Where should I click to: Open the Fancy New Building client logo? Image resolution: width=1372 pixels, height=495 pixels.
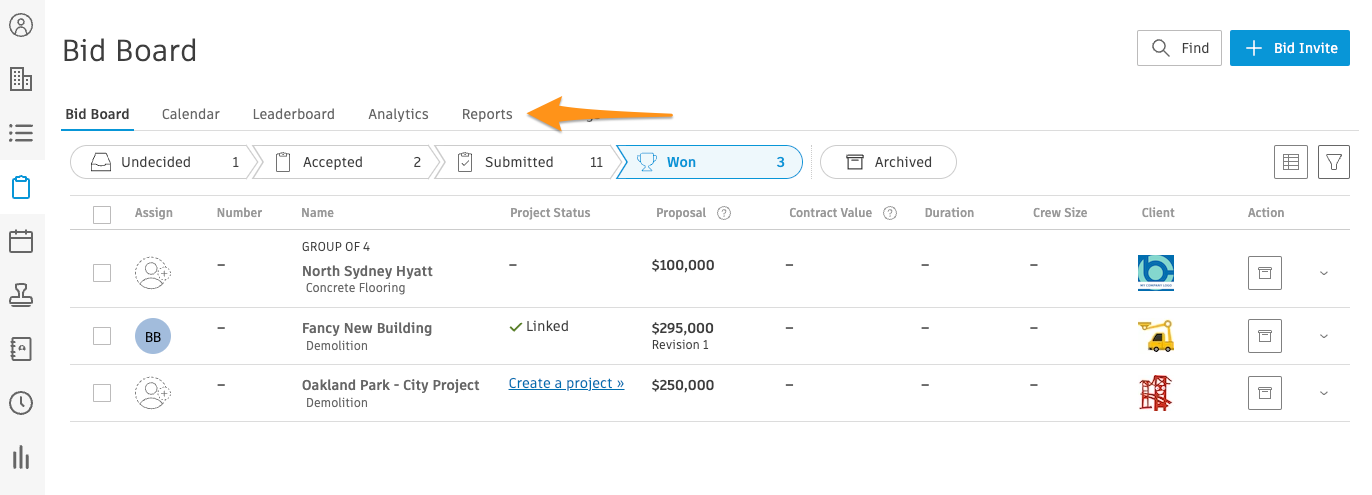coord(1156,336)
